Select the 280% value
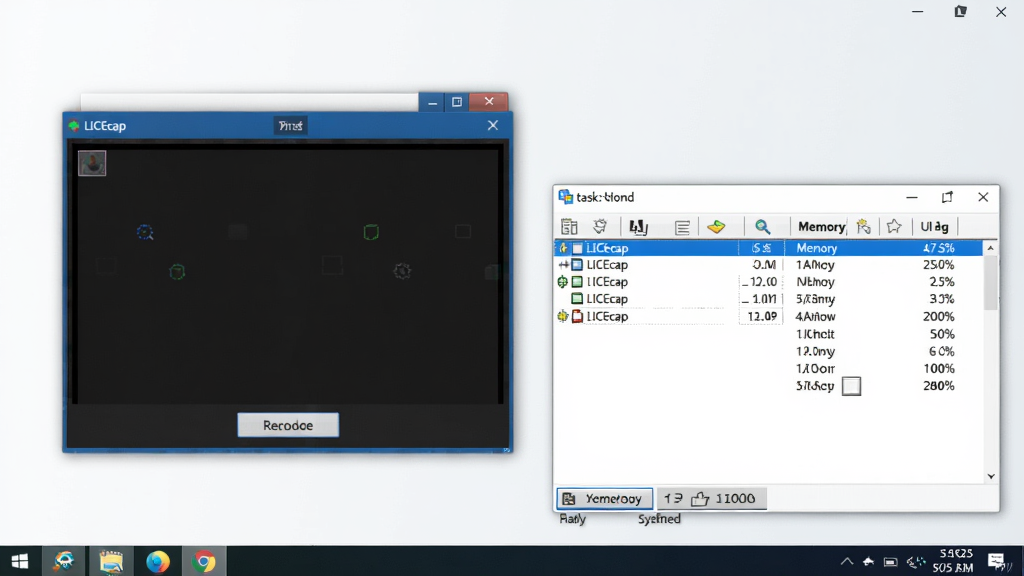1024x576 pixels. (x=938, y=386)
